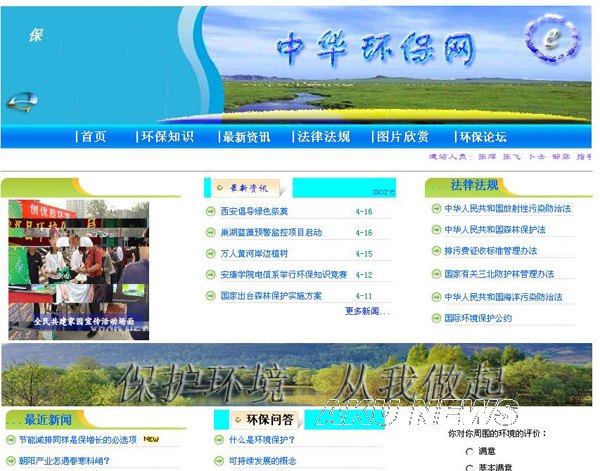Image resolution: width=600 pixels, height=471 pixels.
Task: Click arrow bullet beside 中华人民共和国森林保护法
Action: pyautogui.click(x=435, y=230)
